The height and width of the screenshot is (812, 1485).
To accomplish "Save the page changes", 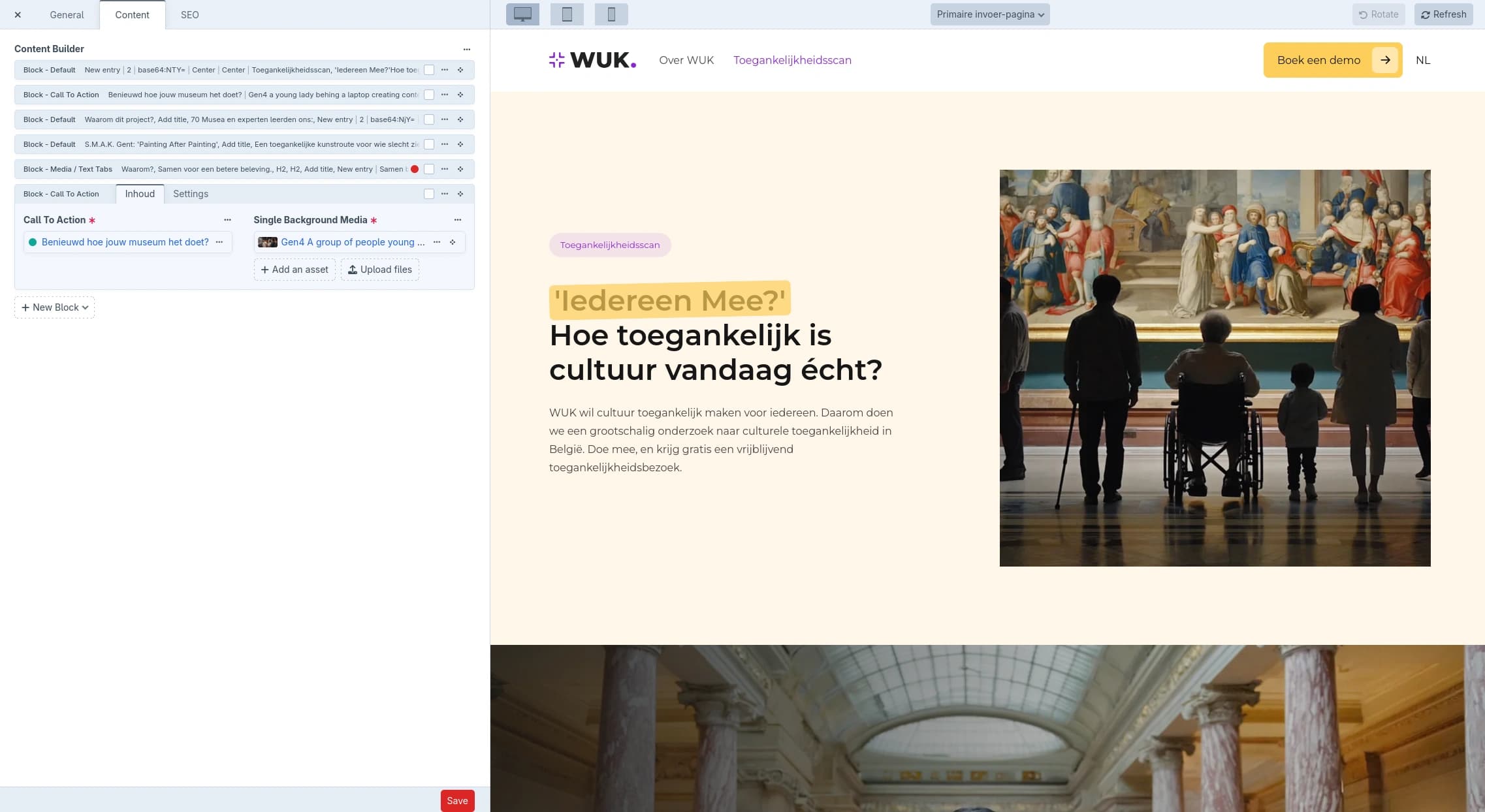I will [457, 800].
